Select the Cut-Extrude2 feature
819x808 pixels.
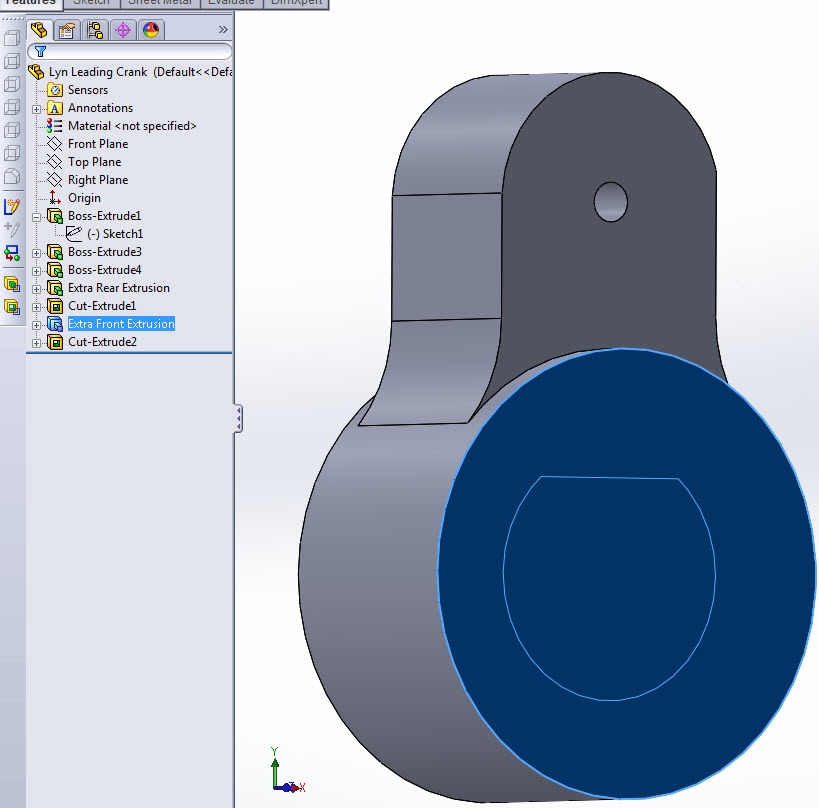(102, 342)
